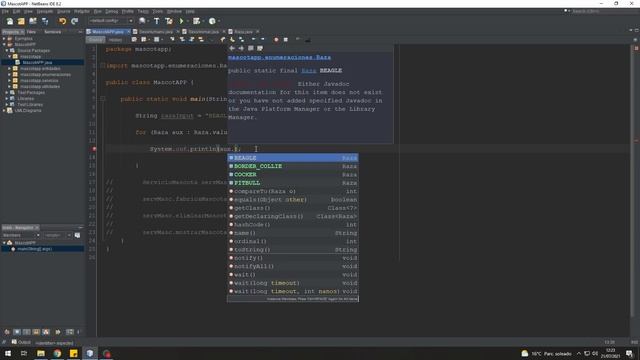Expand the mascotapp.enumeraciones package

point(10,75)
